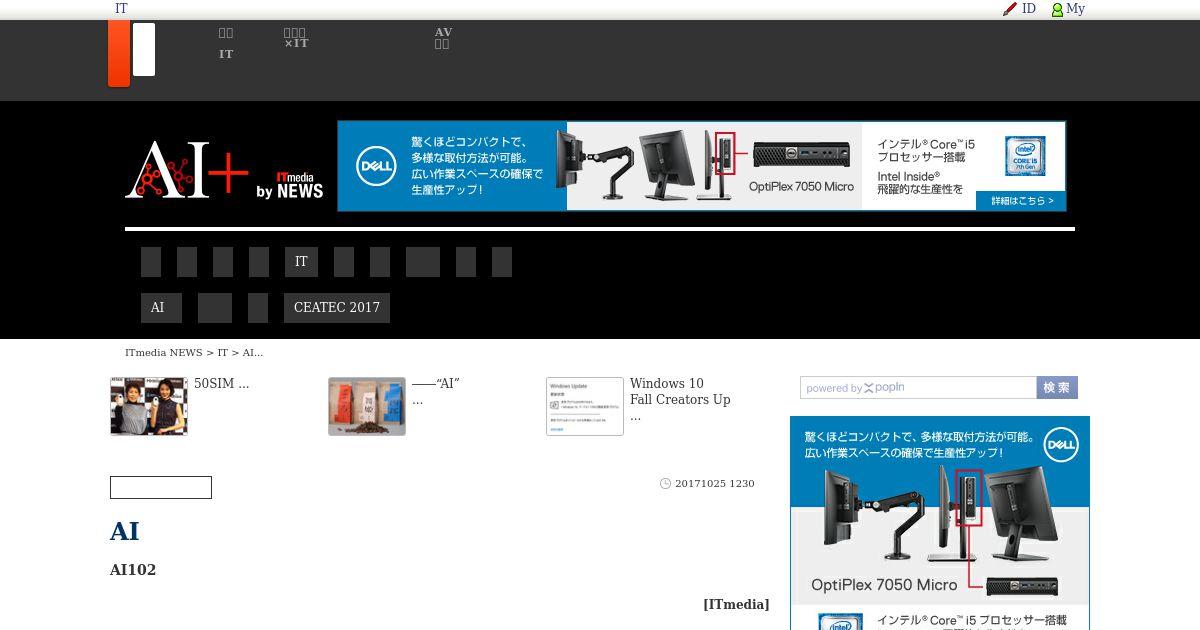The height and width of the screenshot is (630, 1200).
Task: Click the AI+ site logo
Action: 187,169
